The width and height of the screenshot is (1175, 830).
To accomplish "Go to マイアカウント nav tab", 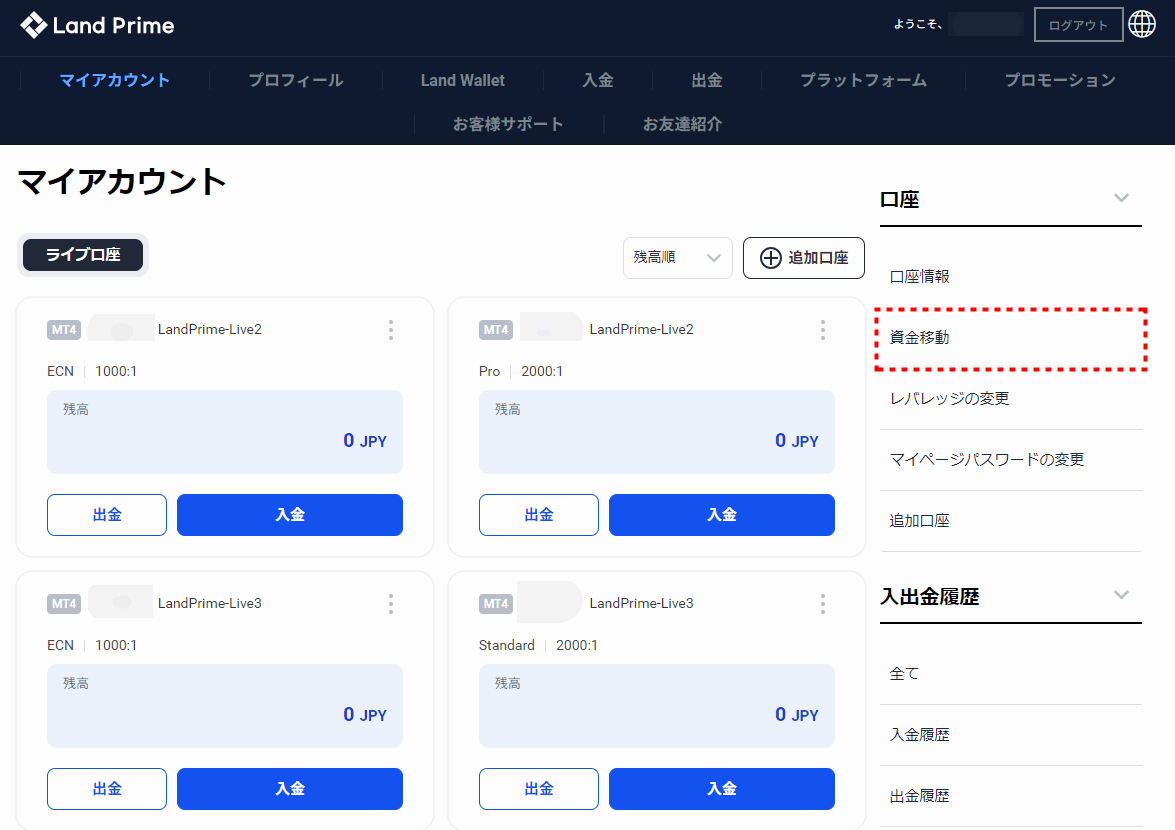I will pos(115,80).
